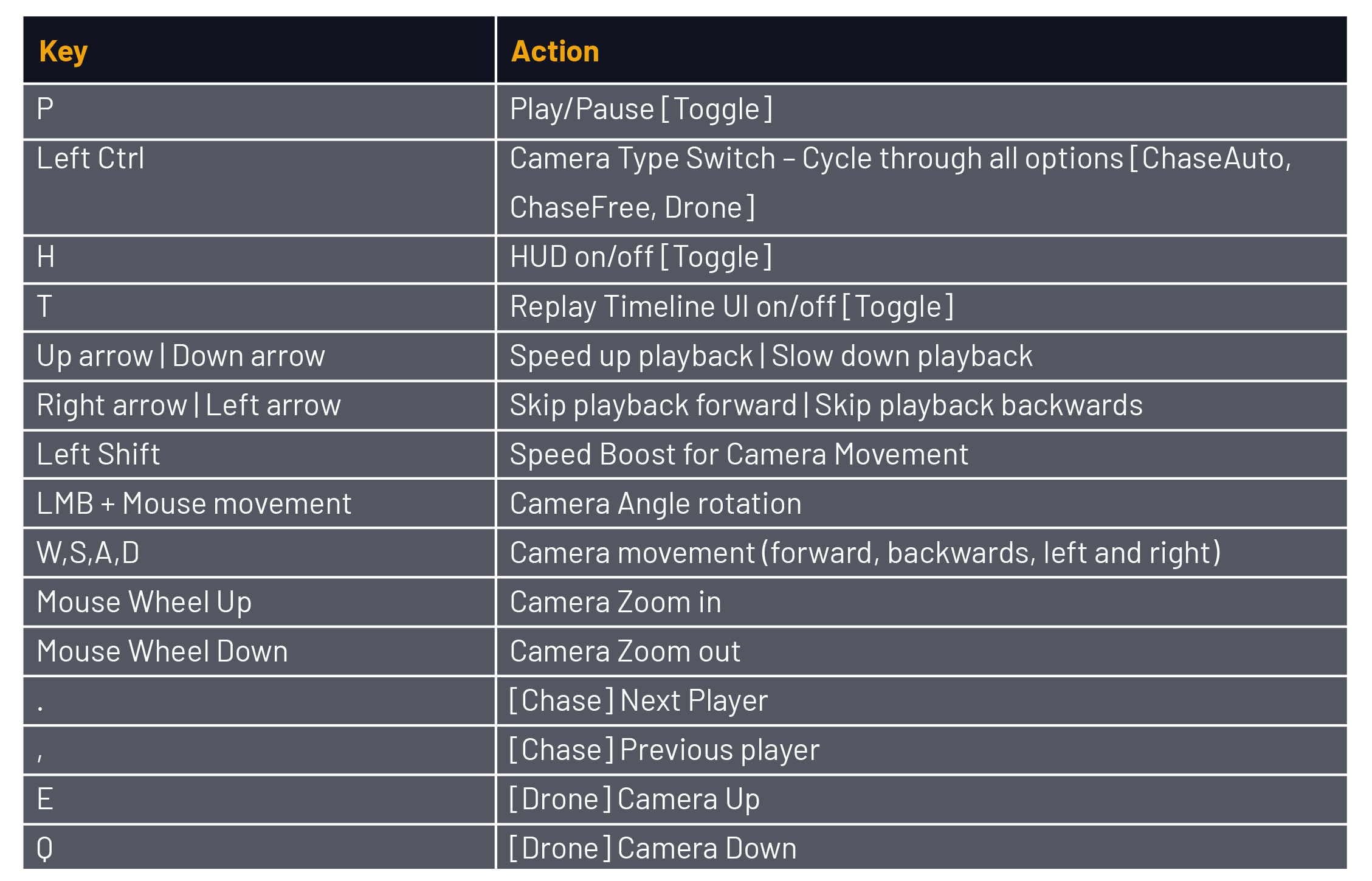
Task: Click the [Chase] Next Player action
Action: pos(638,700)
